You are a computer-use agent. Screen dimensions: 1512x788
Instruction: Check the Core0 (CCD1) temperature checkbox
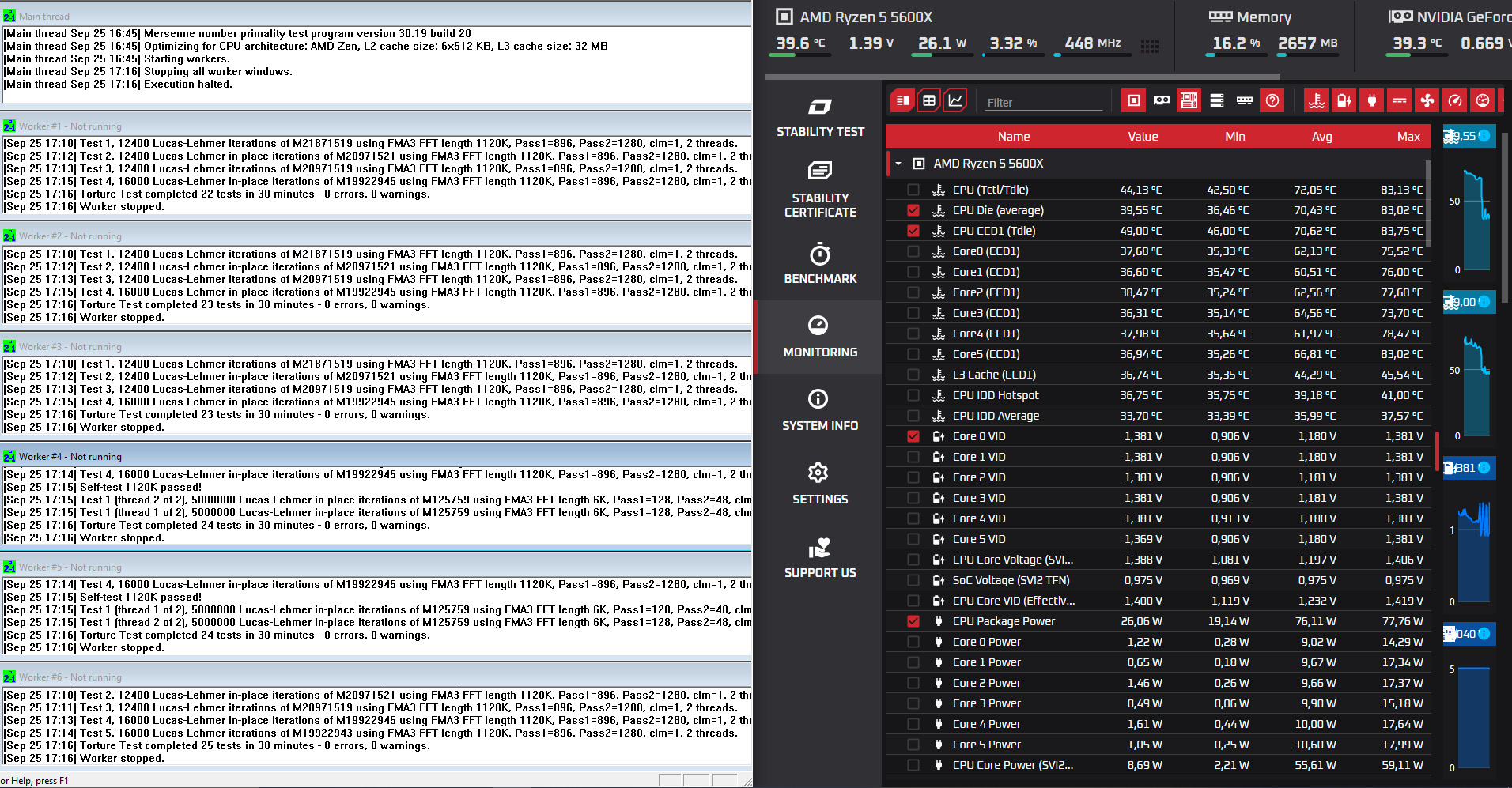point(913,251)
